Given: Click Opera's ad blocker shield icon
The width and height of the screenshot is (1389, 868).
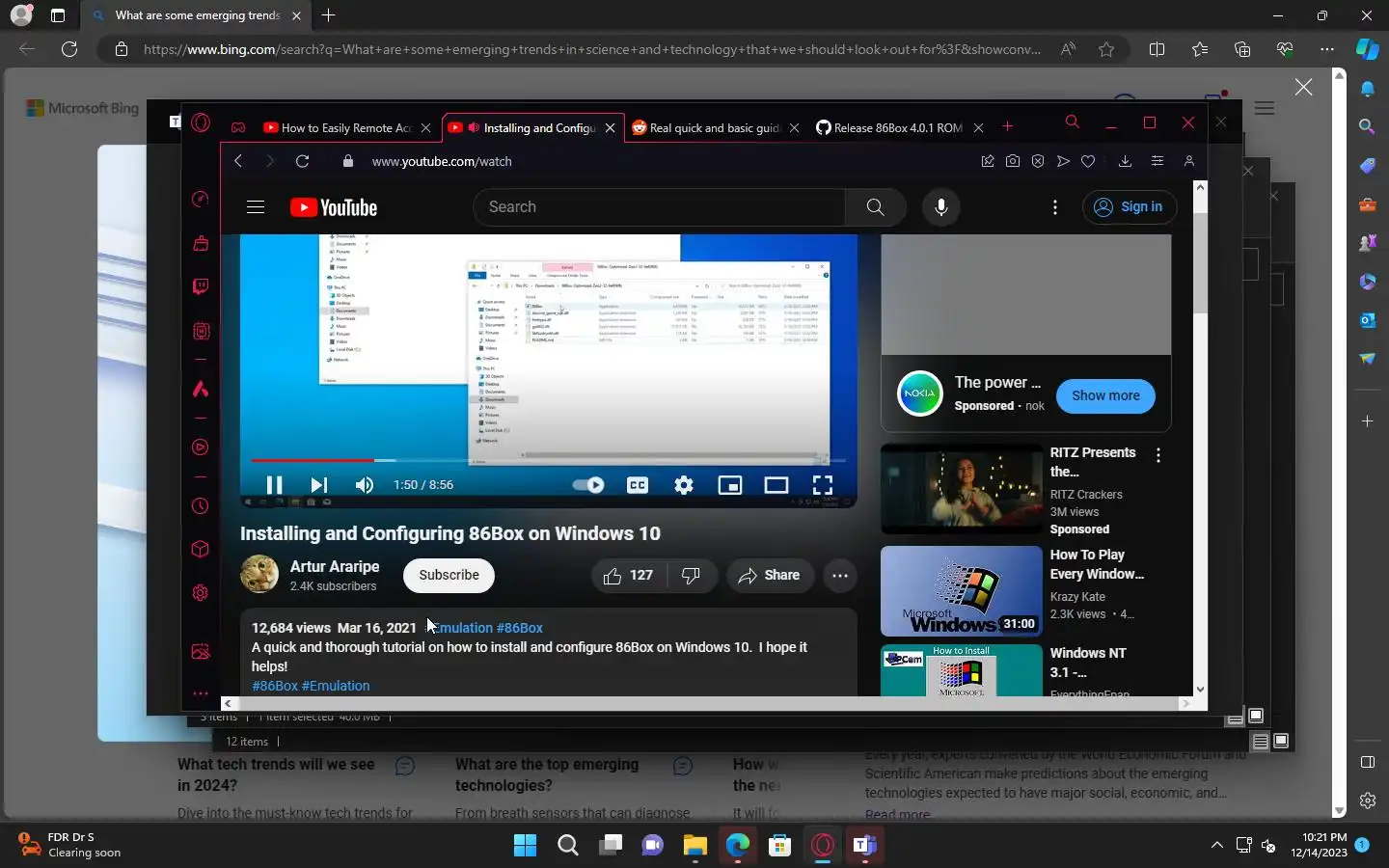Looking at the screenshot, I should coord(1038,161).
